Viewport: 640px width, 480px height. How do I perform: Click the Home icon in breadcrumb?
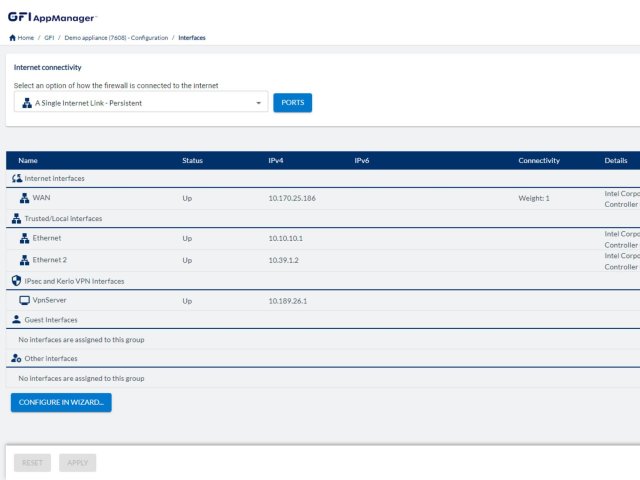pos(12,38)
